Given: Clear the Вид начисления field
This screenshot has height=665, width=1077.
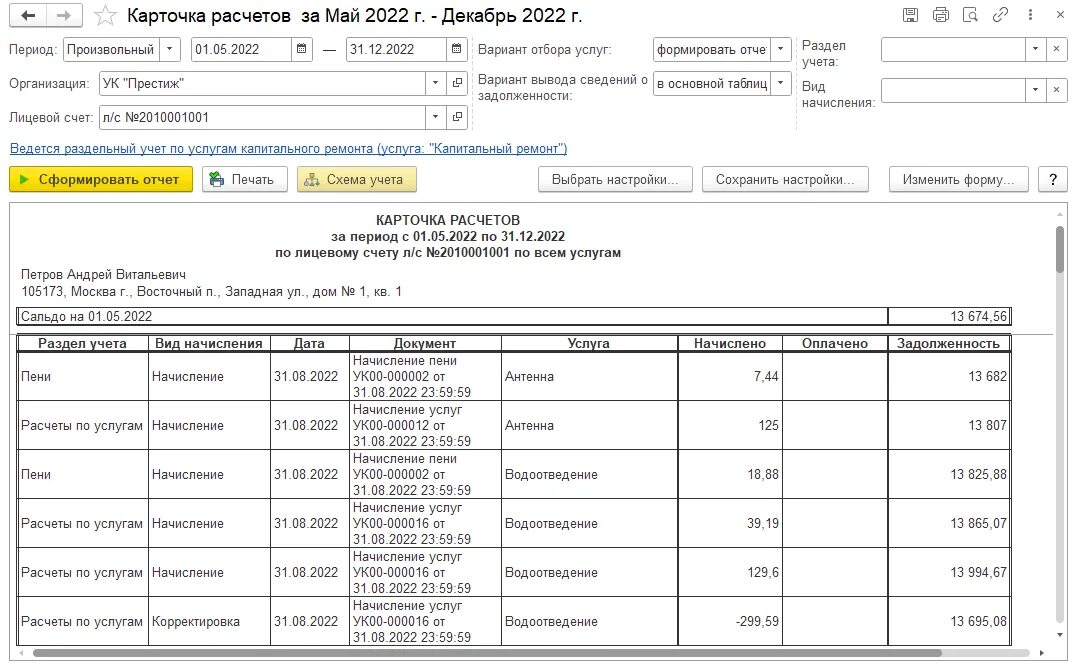Looking at the screenshot, I should (x=1056, y=90).
